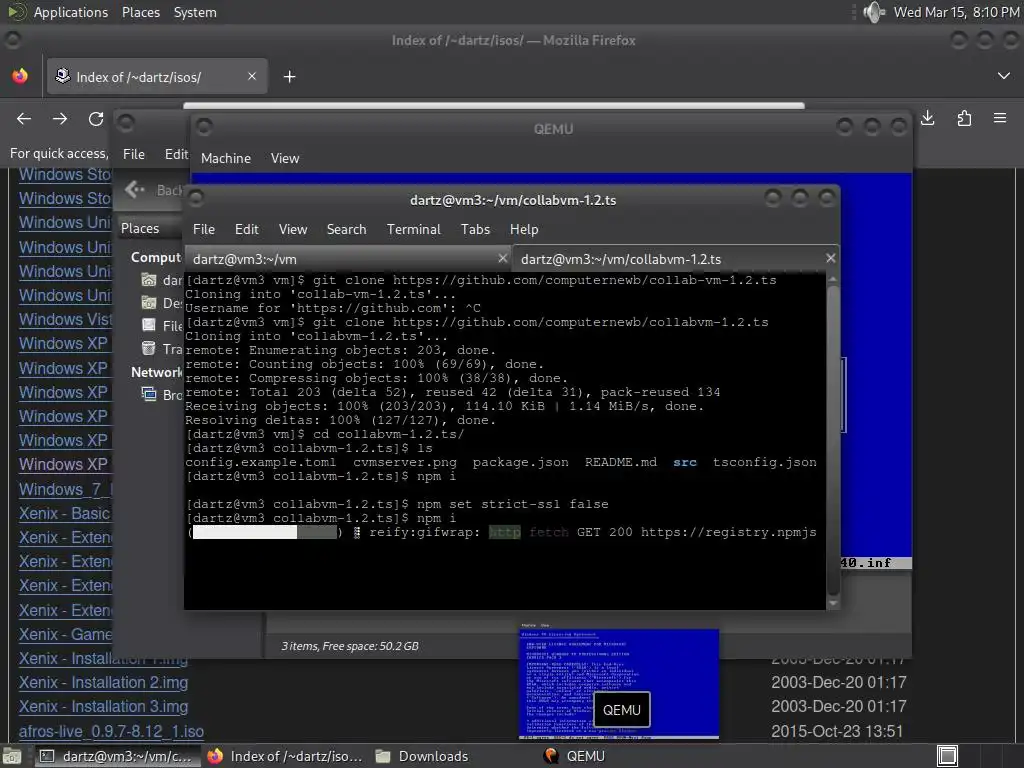This screenshot has height=768, width=1024.
Task: Open terminal Search menu
Action: coord(346,229)
